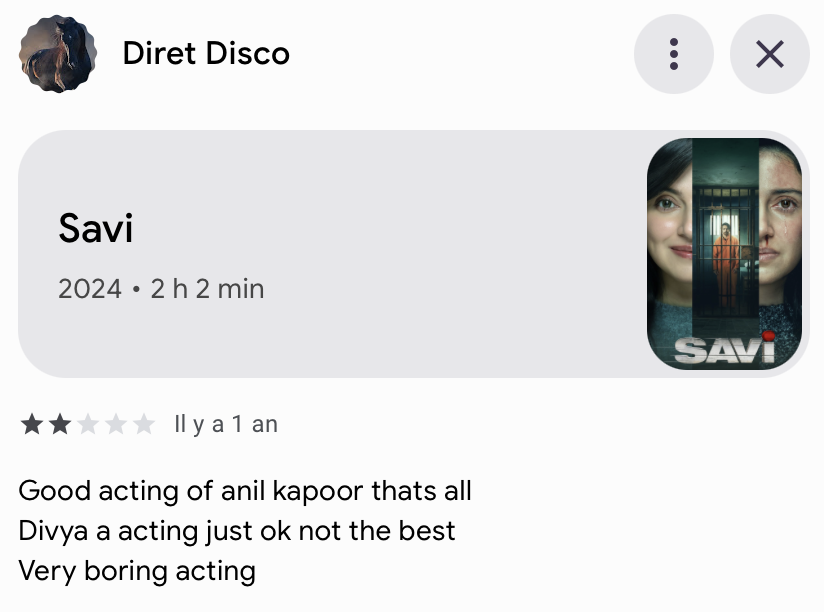
Task: Click the fifth empty rating star
Action: pos(144,425)
